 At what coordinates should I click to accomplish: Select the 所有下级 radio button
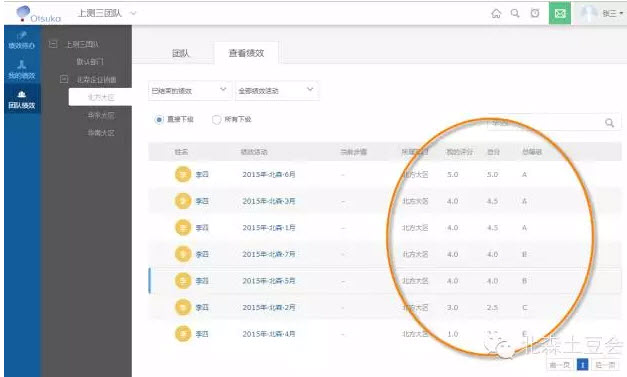[216, 120]
